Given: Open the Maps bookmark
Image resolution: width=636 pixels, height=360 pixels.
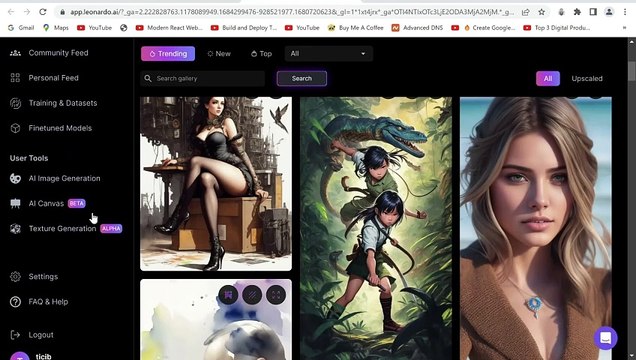Looking at the screenshot, I should (x=56, y=28).
